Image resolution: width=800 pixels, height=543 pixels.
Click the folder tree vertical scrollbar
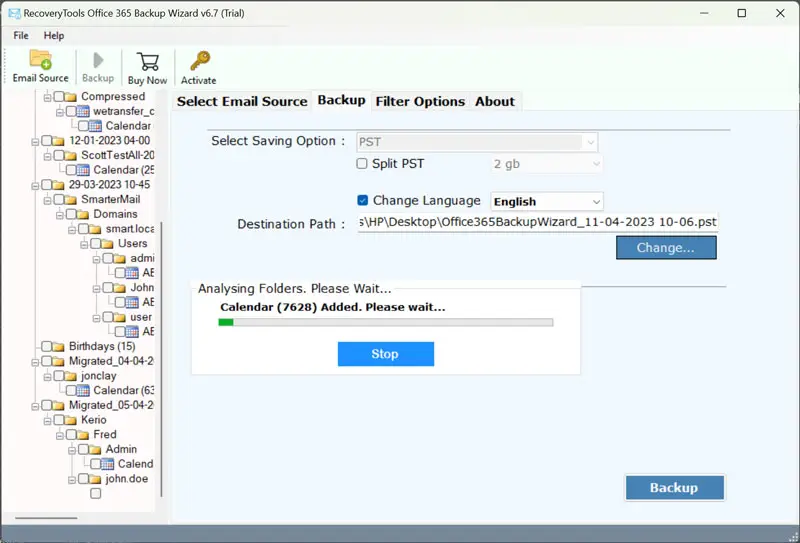pos(162,359)
